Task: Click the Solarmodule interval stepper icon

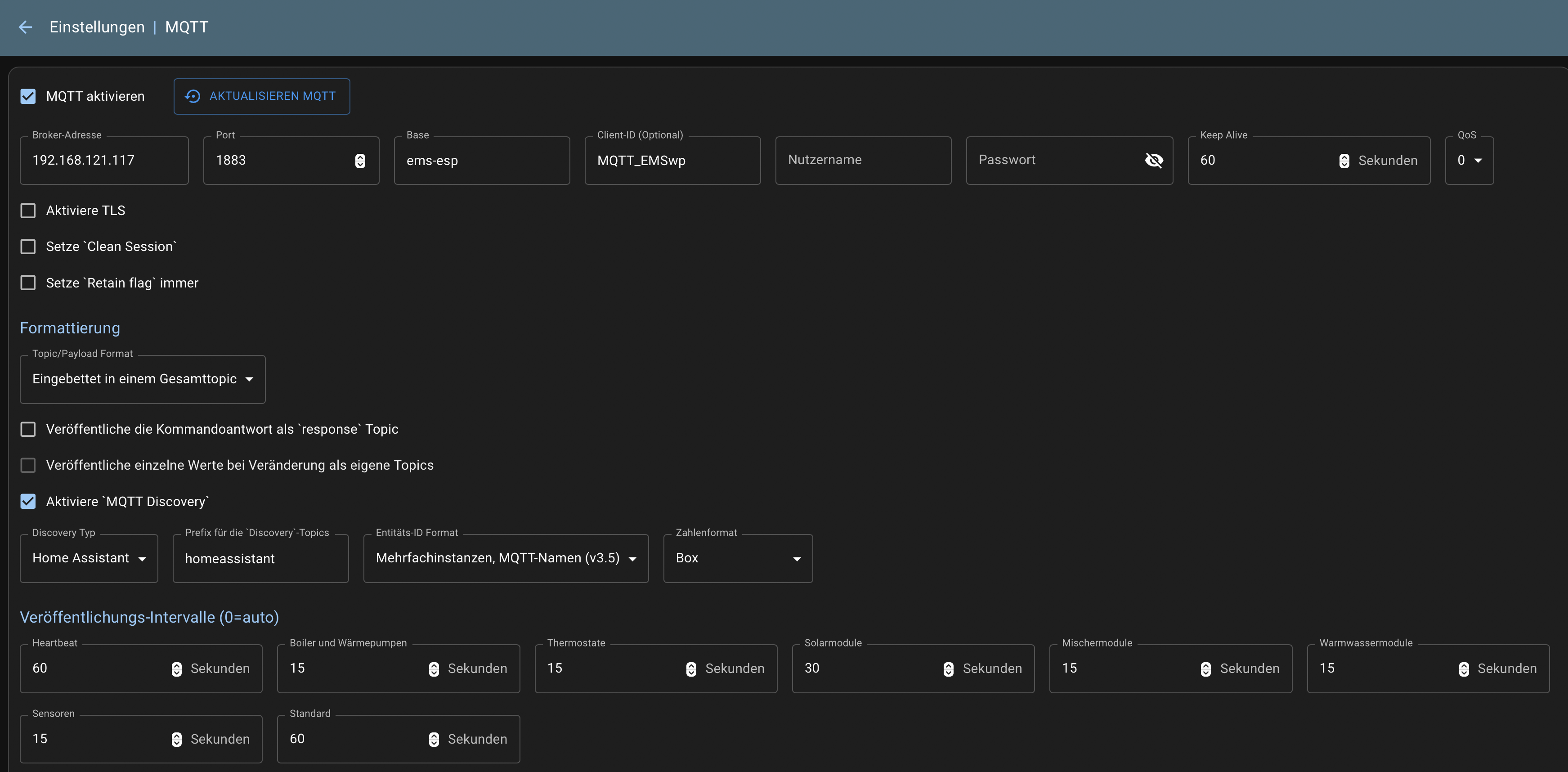Action: click(x=948, y=669)
